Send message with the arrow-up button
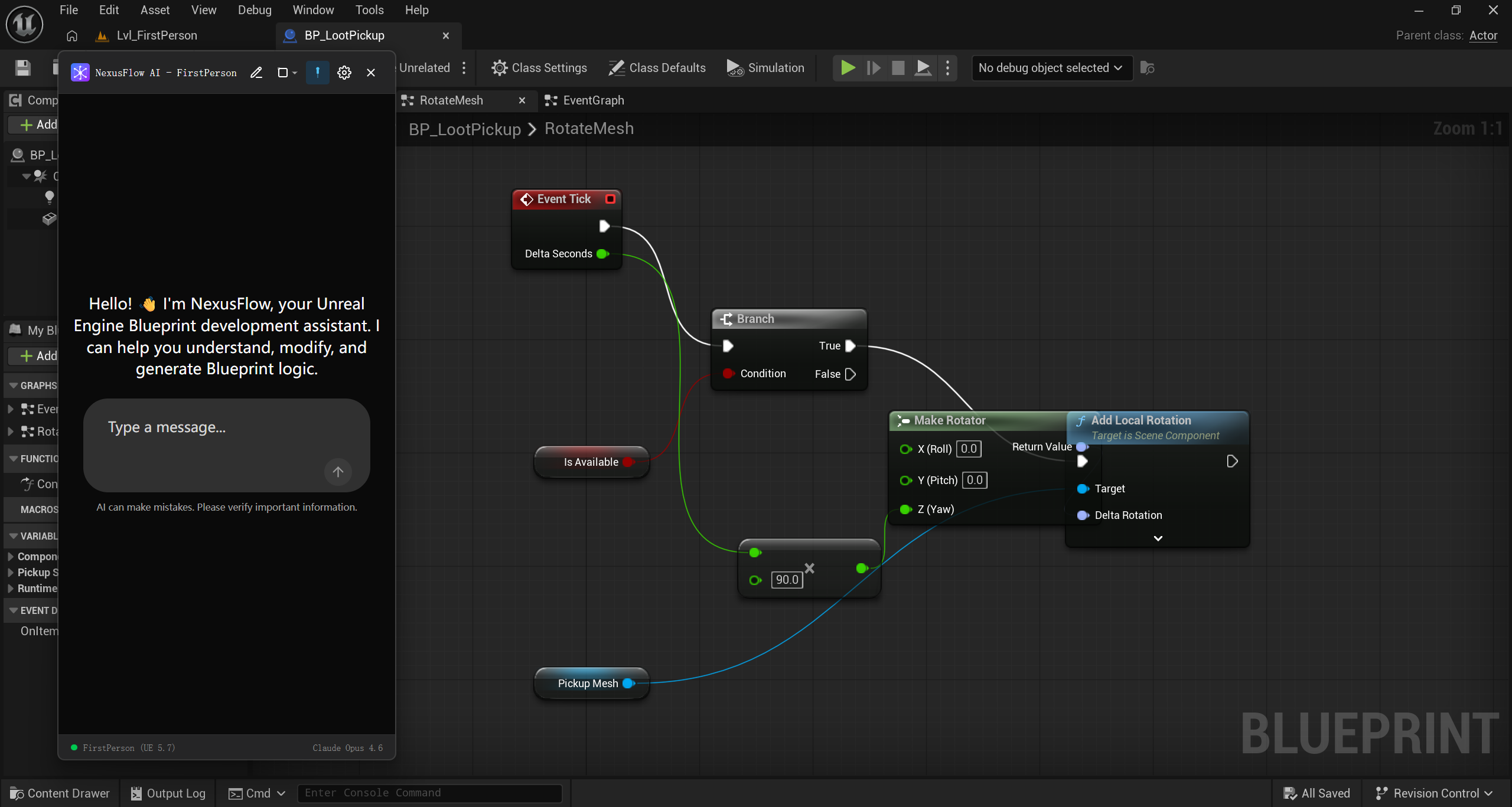 [338, 472]
